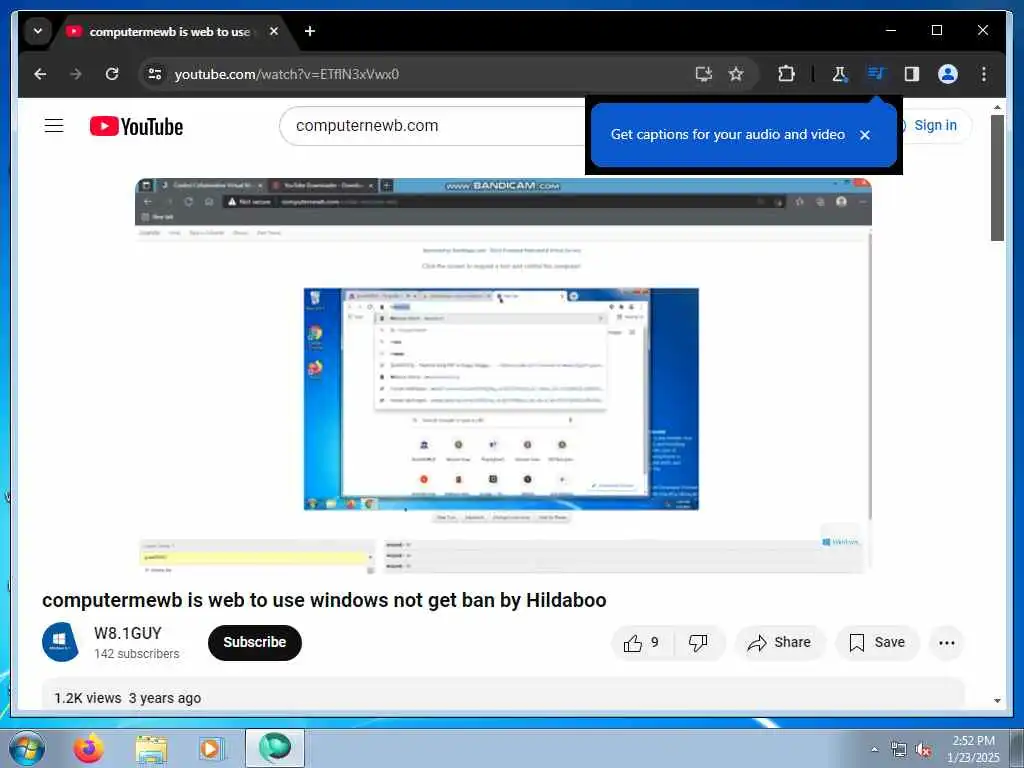Share this video
The image size is (1024, 768).
coord(780,643)
